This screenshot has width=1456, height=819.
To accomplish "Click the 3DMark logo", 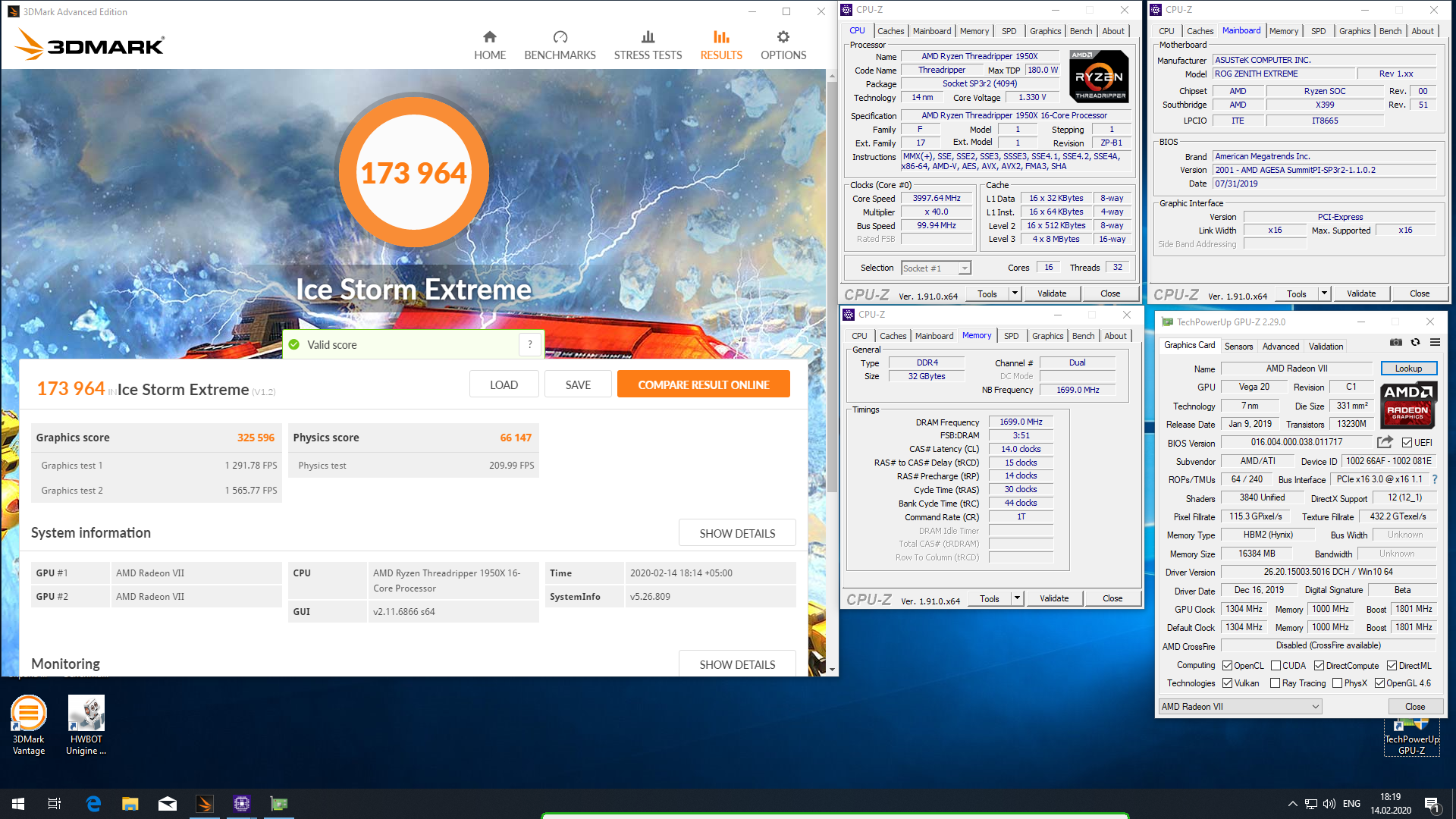I will tap(89, 45).
